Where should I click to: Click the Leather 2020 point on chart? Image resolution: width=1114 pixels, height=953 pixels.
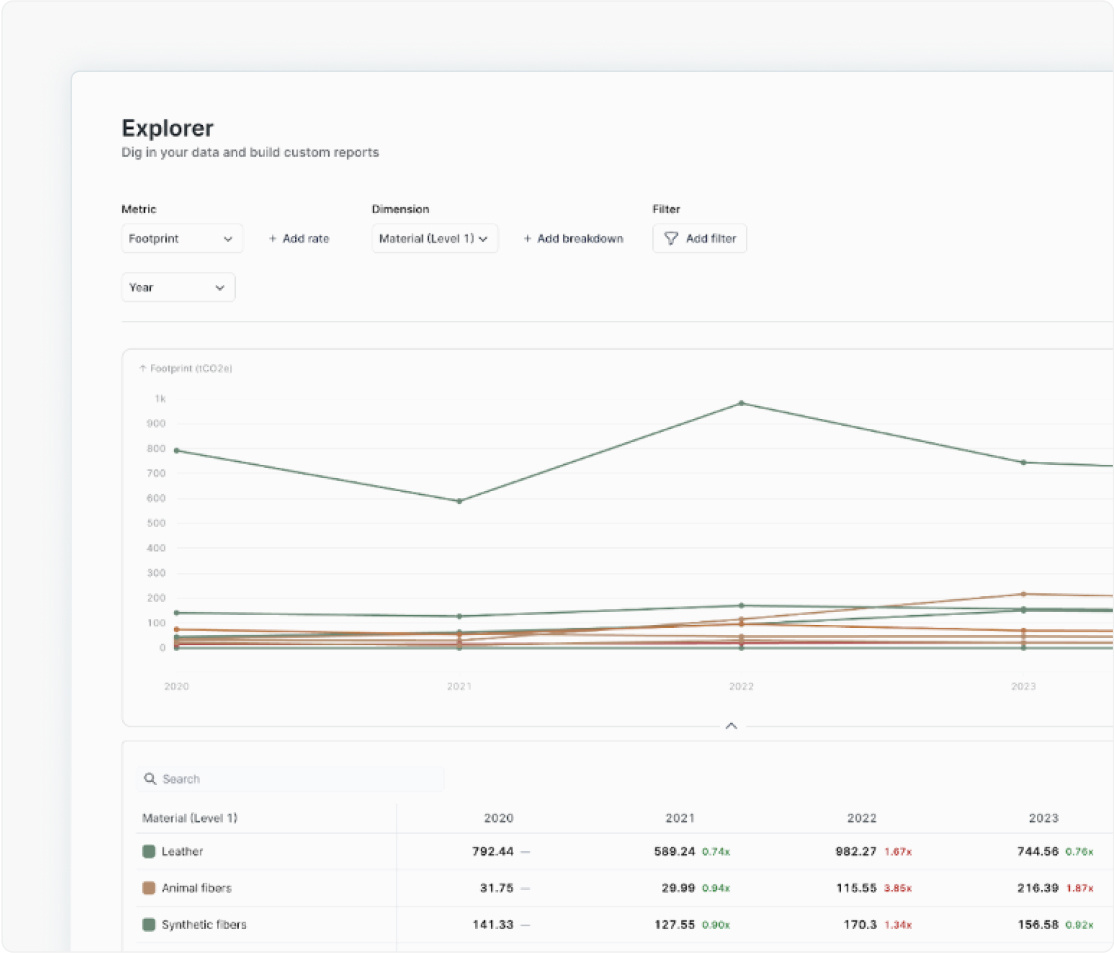click(x=176, y=451)
